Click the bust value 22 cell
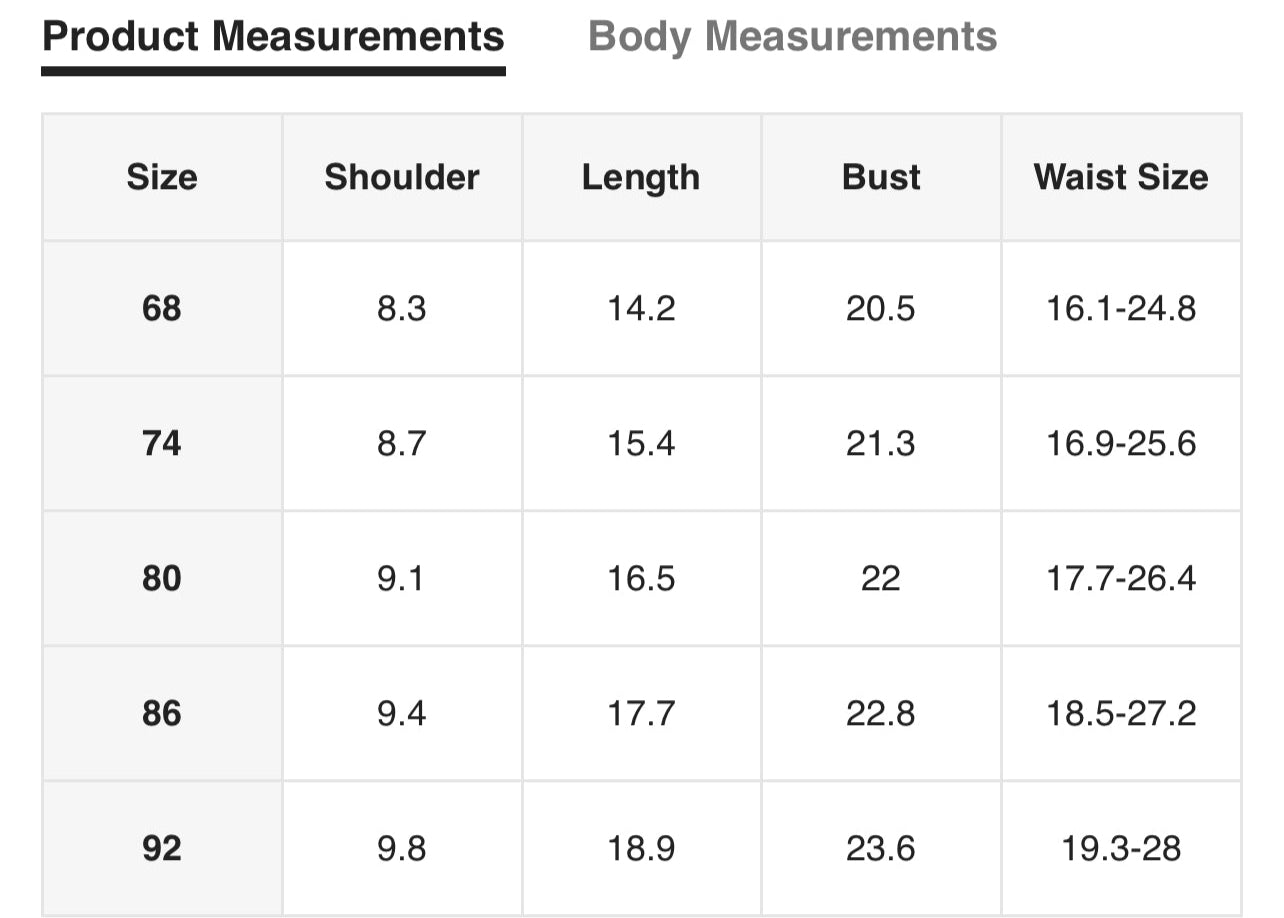The width and height of the screenshot is (1284, 918). click(881, 578)
